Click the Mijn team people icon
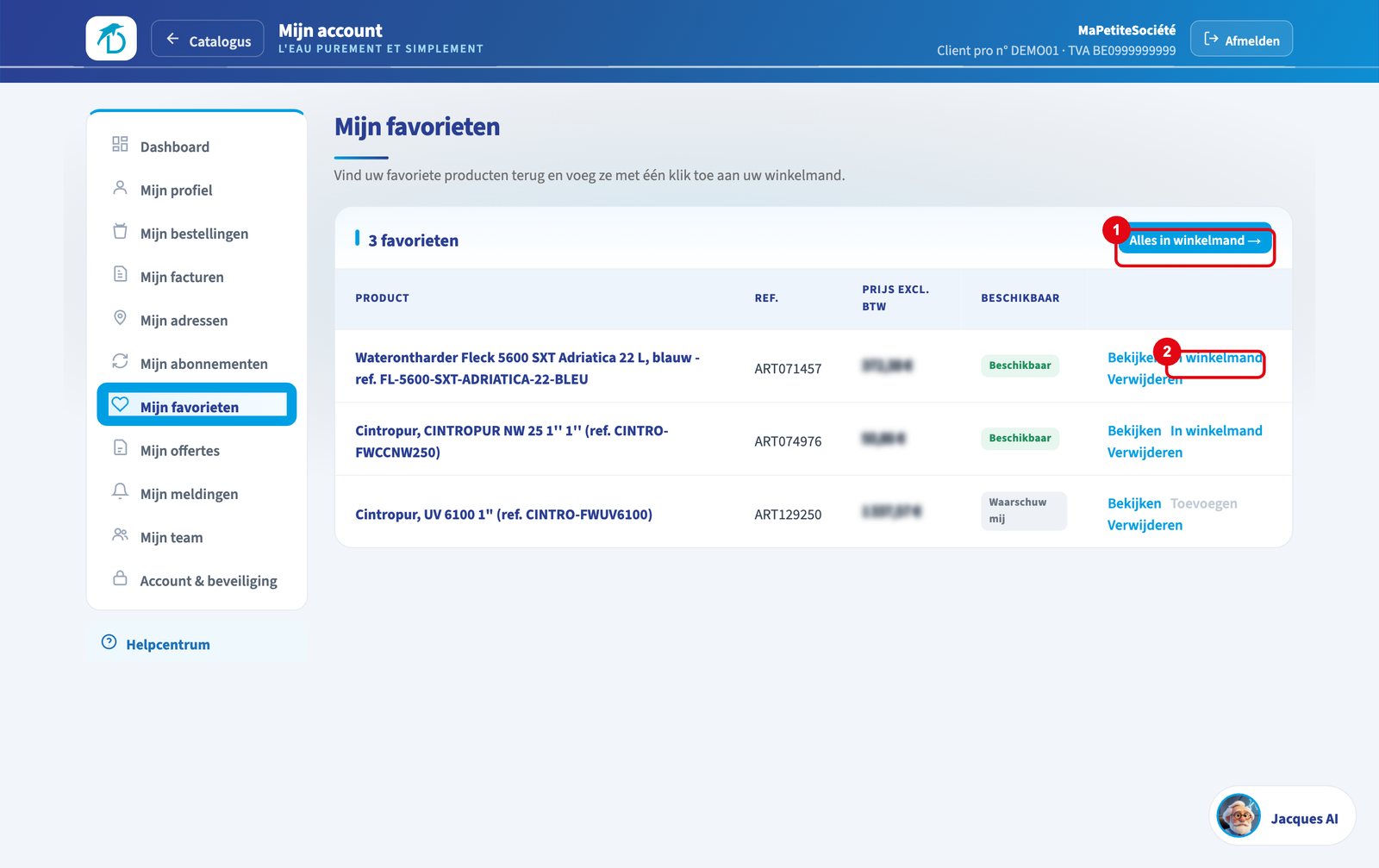Screen dimensions: 1379x868 tap(120, 535)
